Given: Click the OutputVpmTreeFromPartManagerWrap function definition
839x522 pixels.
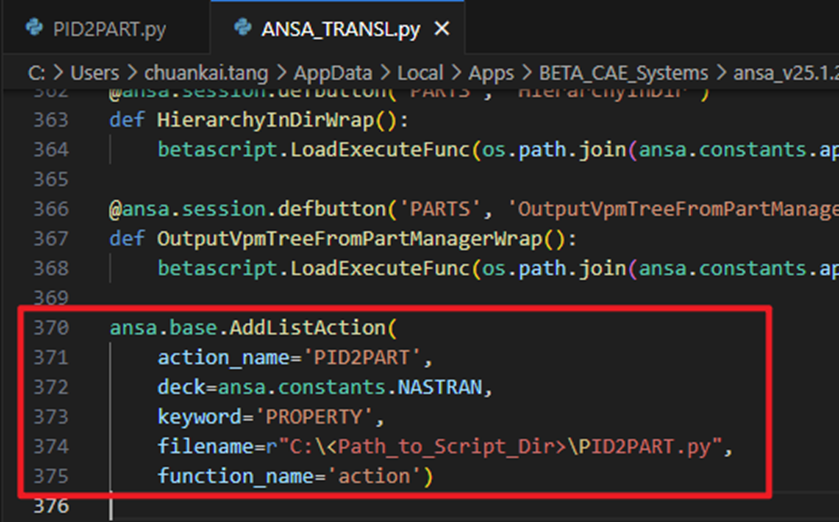Looking at the screenshot, I should tap(353, 239).
